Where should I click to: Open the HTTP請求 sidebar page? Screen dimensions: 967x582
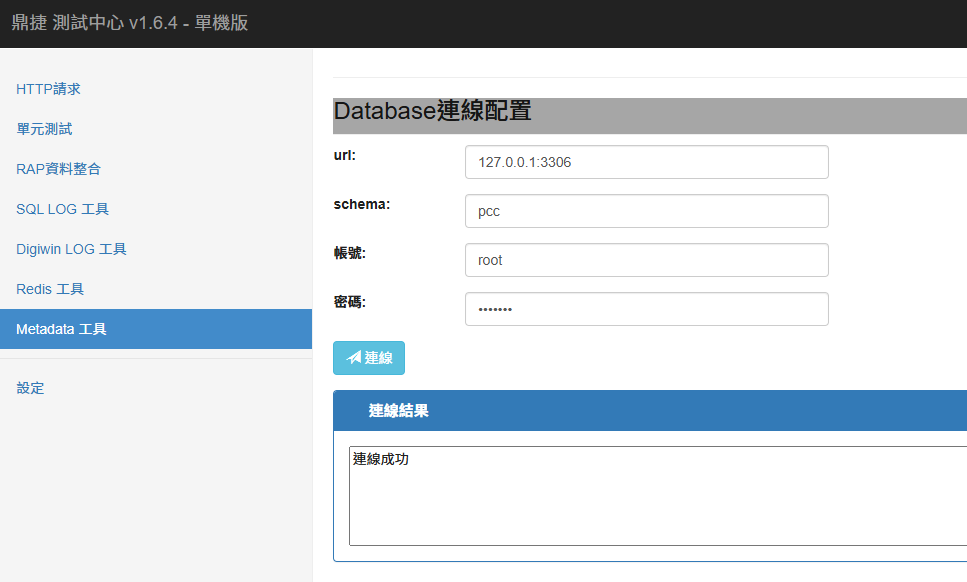click(48, 89)
